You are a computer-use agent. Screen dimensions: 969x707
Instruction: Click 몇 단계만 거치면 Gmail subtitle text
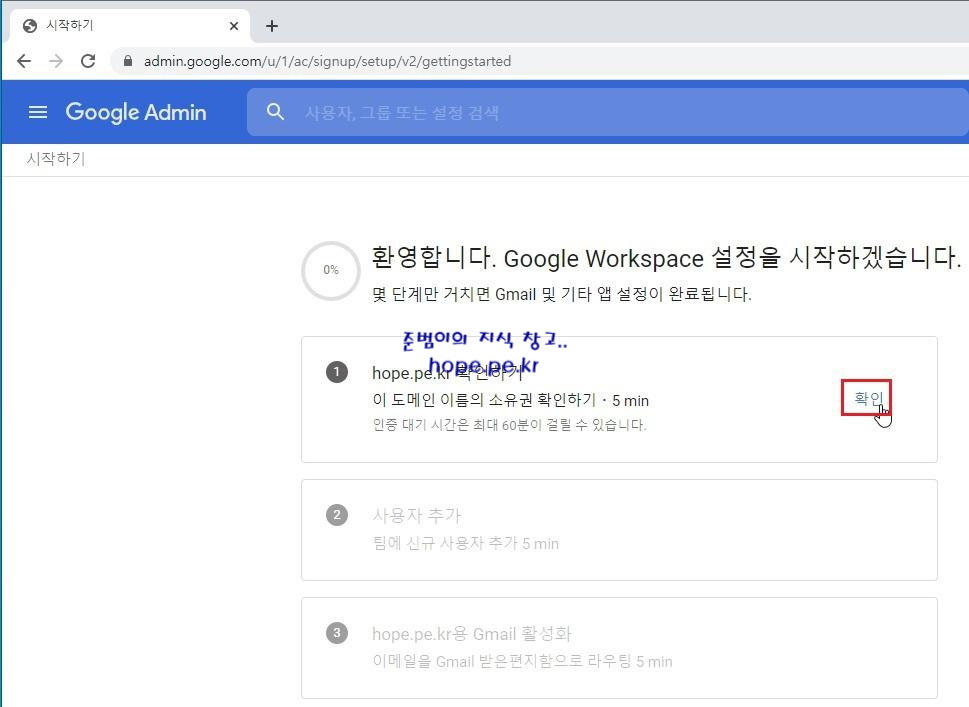pyautogui.click(x=562, y=294)
